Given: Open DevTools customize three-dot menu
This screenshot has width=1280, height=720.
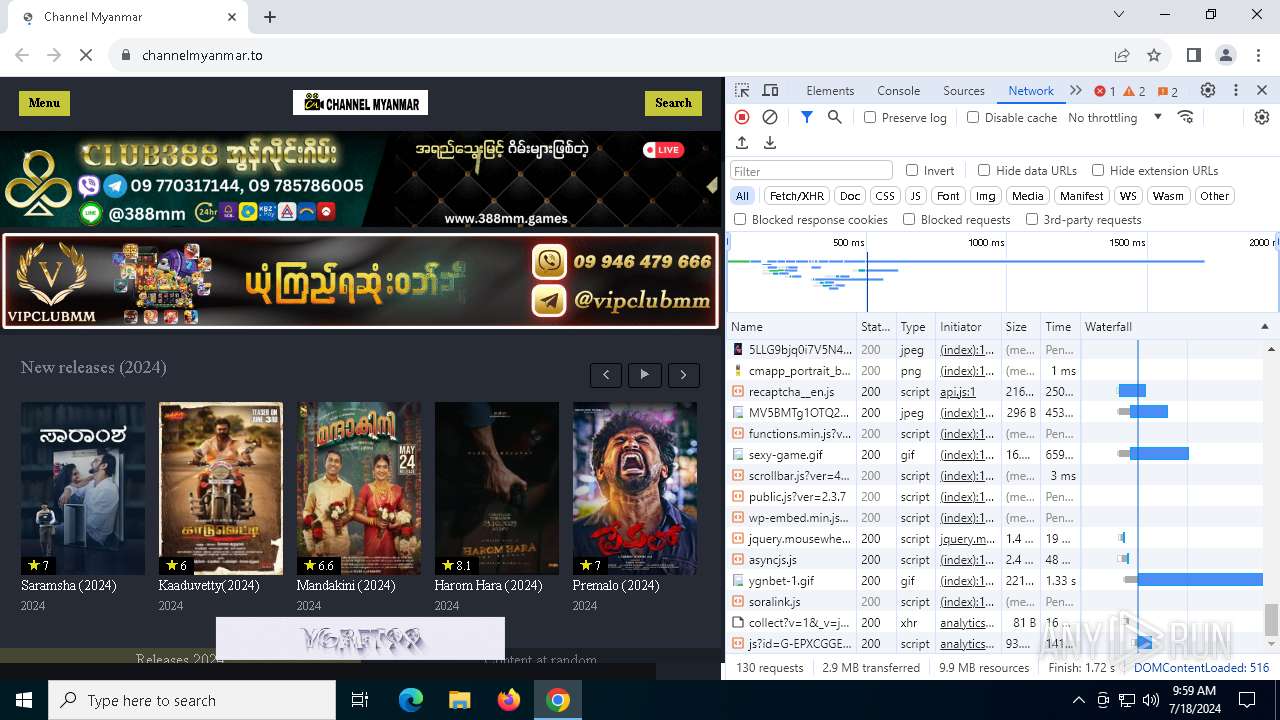Looking at the screenshot, I should (1236, 91).
